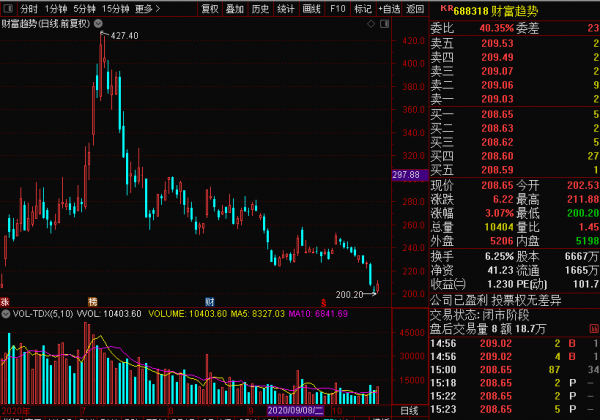Toggle the 画线 drawing tools
This screenshot has height=420, width=600.
point(312,8)
